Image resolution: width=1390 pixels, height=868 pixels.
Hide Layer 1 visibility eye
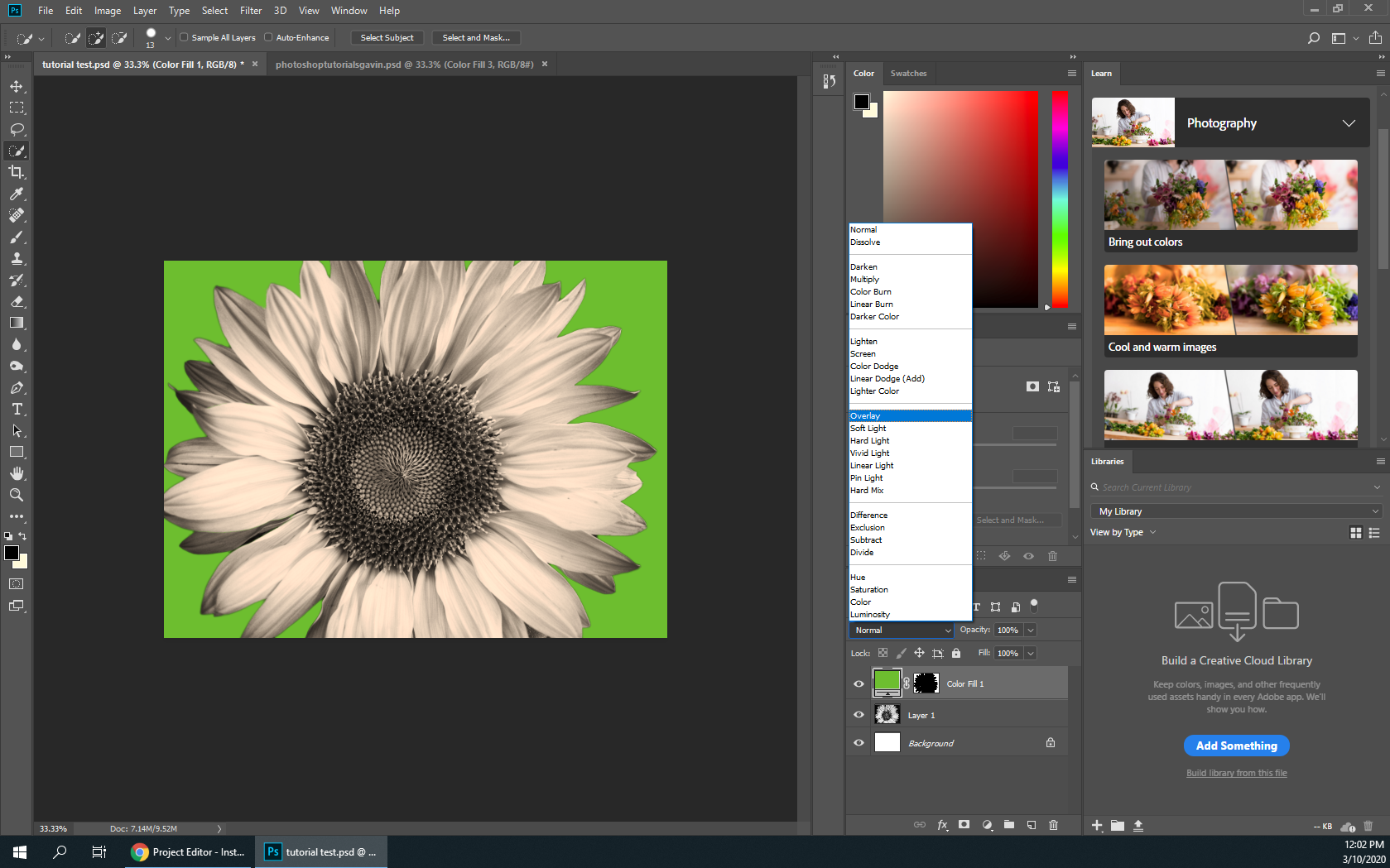pos(859,715)
